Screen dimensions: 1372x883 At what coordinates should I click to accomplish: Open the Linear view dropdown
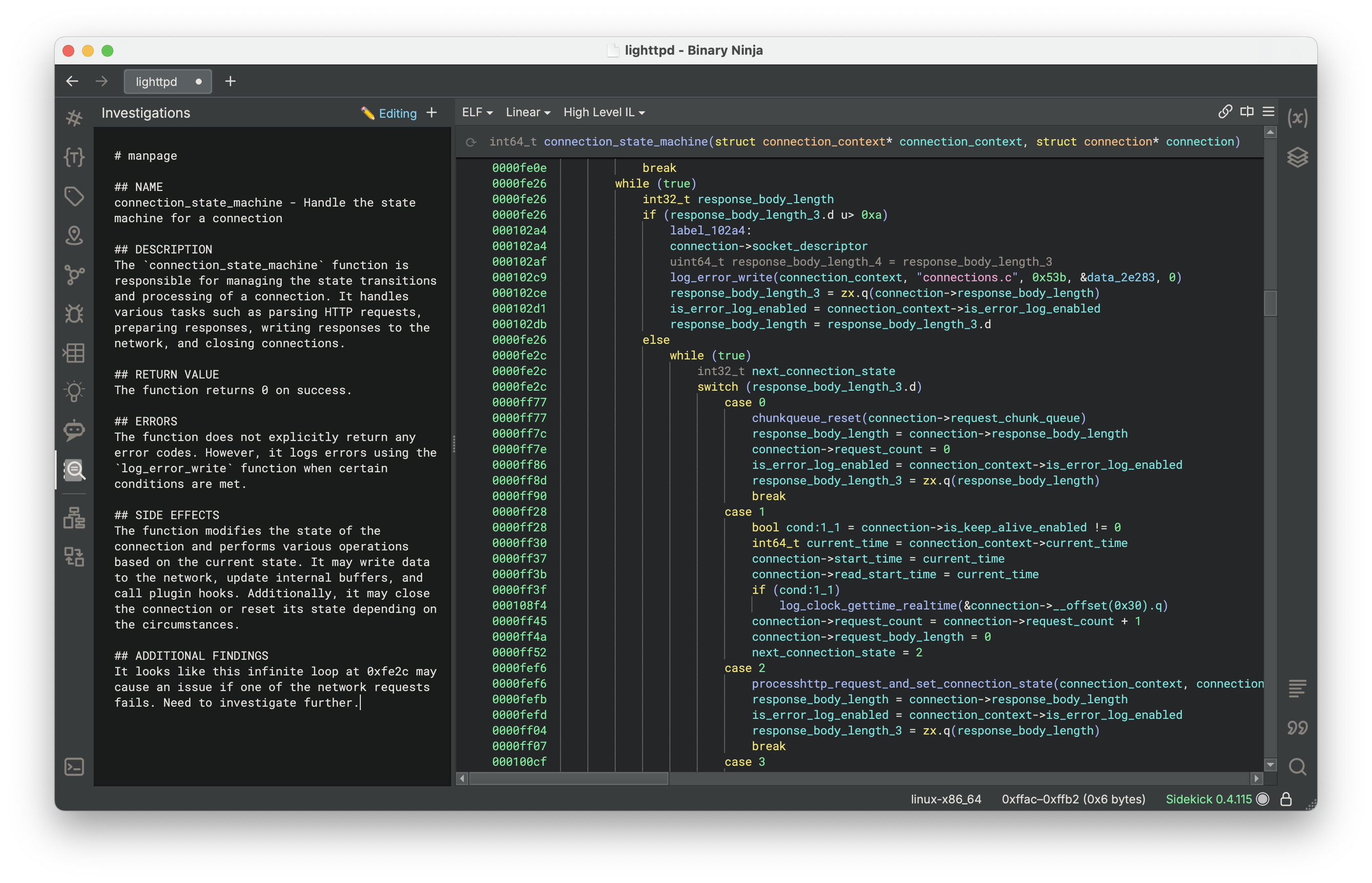click(x=527, y=112)
